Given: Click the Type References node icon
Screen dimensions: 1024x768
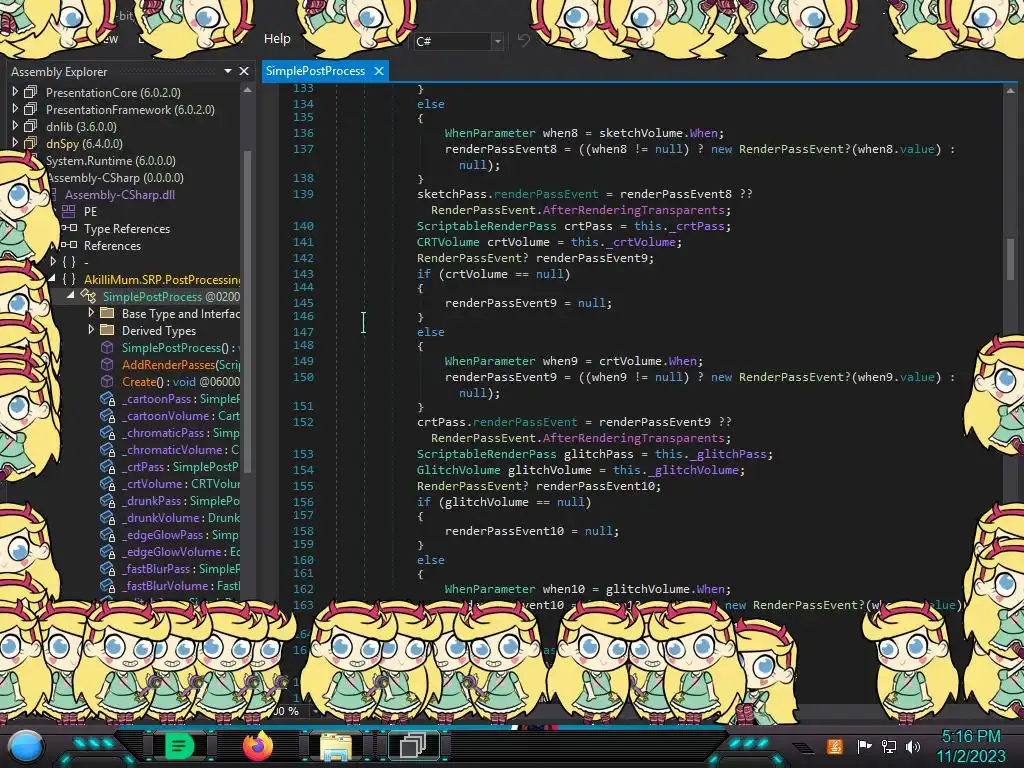Looking at the screenshot, I should (69, 228).
